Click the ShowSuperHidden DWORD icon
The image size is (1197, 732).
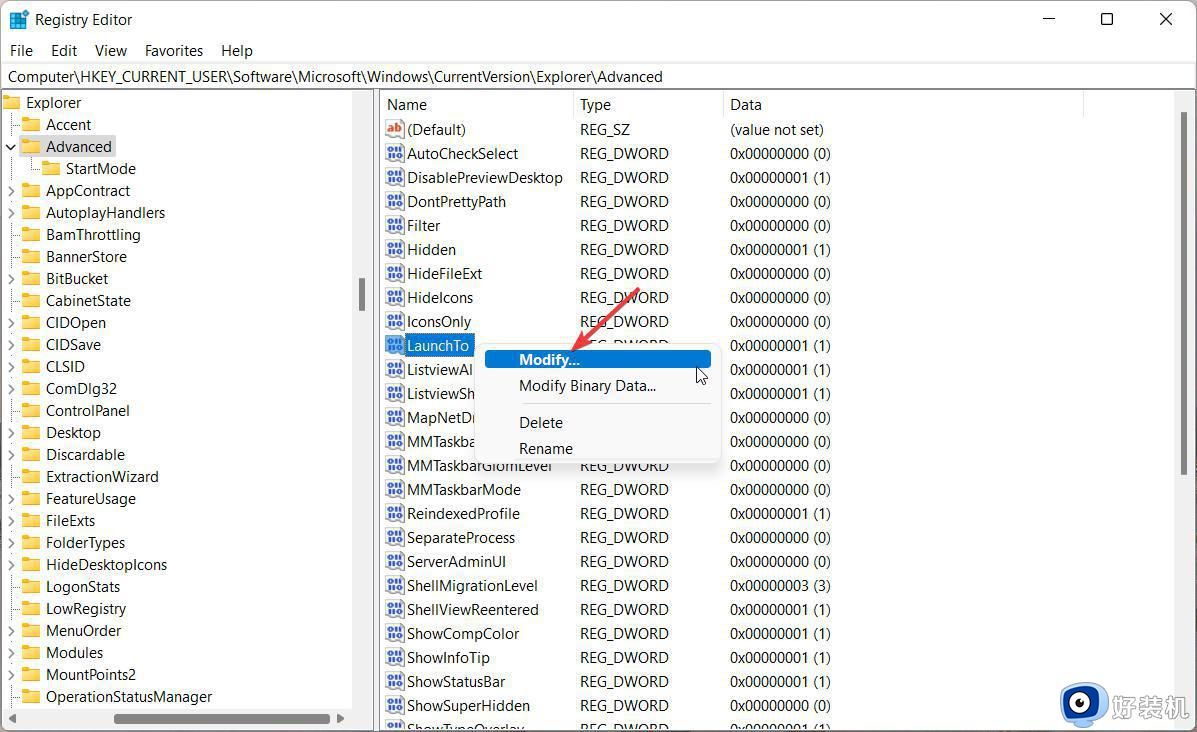[395, 705]
